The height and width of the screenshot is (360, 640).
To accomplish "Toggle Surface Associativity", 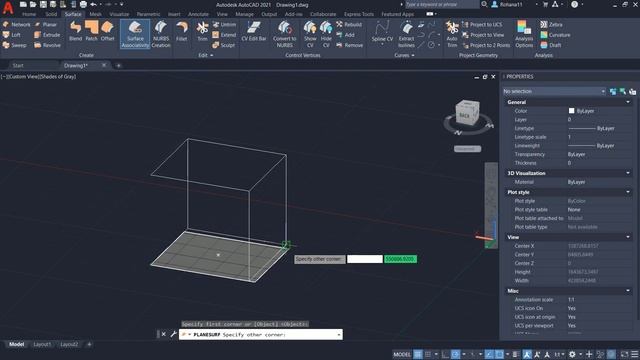I will pos(135,34).
